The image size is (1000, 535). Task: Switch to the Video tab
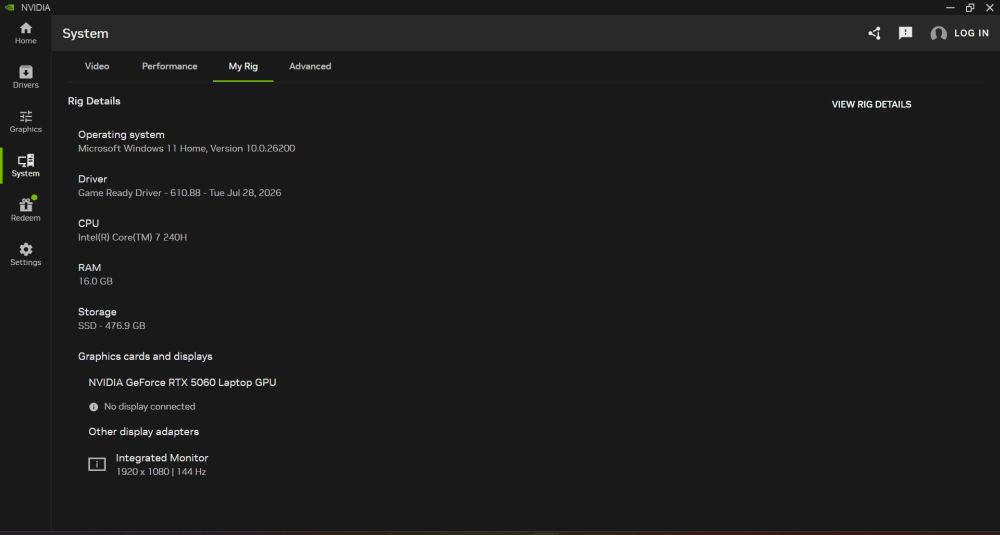(x=97, y=66)
